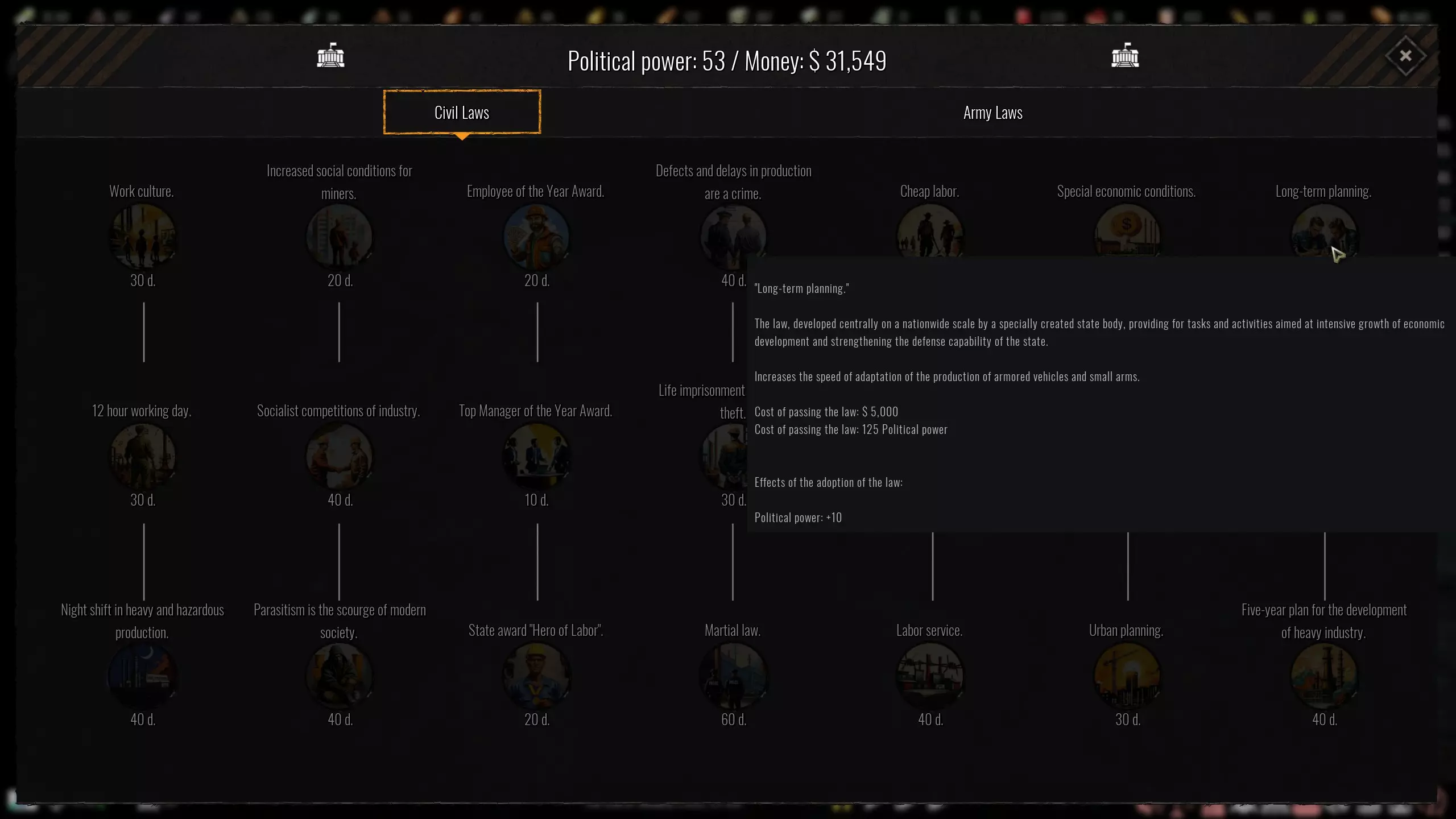Close the laws panel with the X
This screenshot has height=819, width=1456.
1405,56
